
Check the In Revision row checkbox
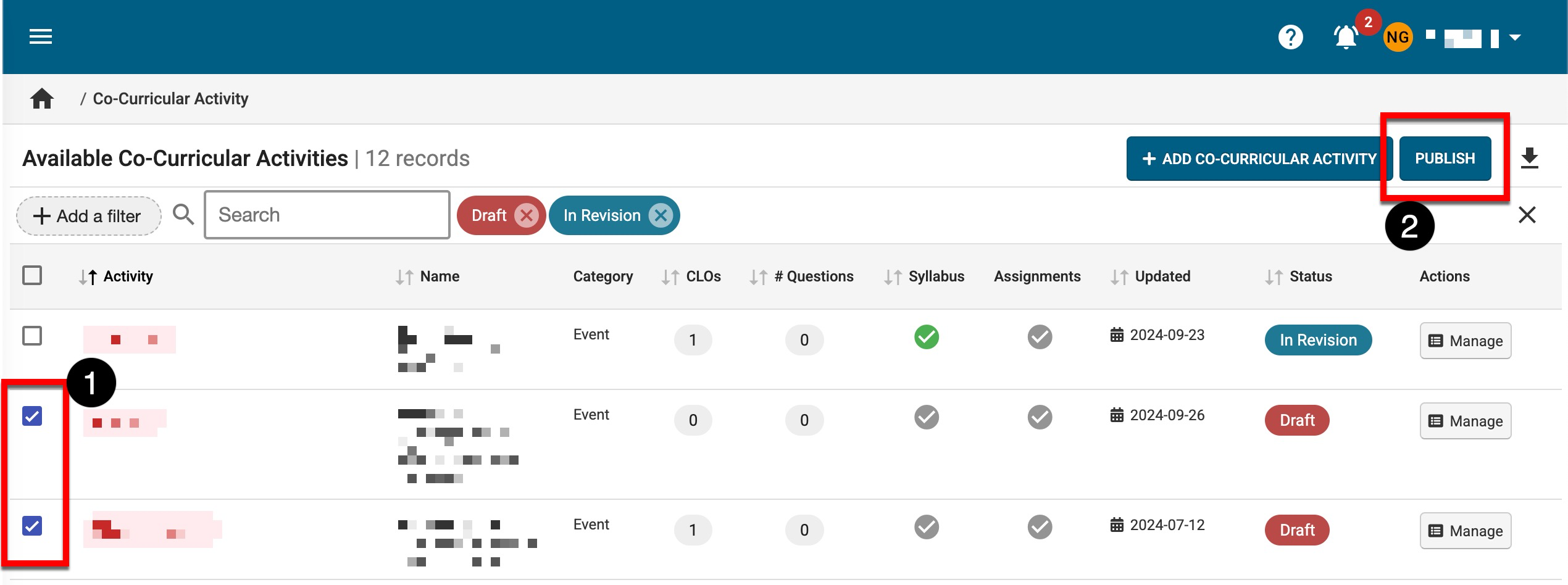[x=32, y=336]
